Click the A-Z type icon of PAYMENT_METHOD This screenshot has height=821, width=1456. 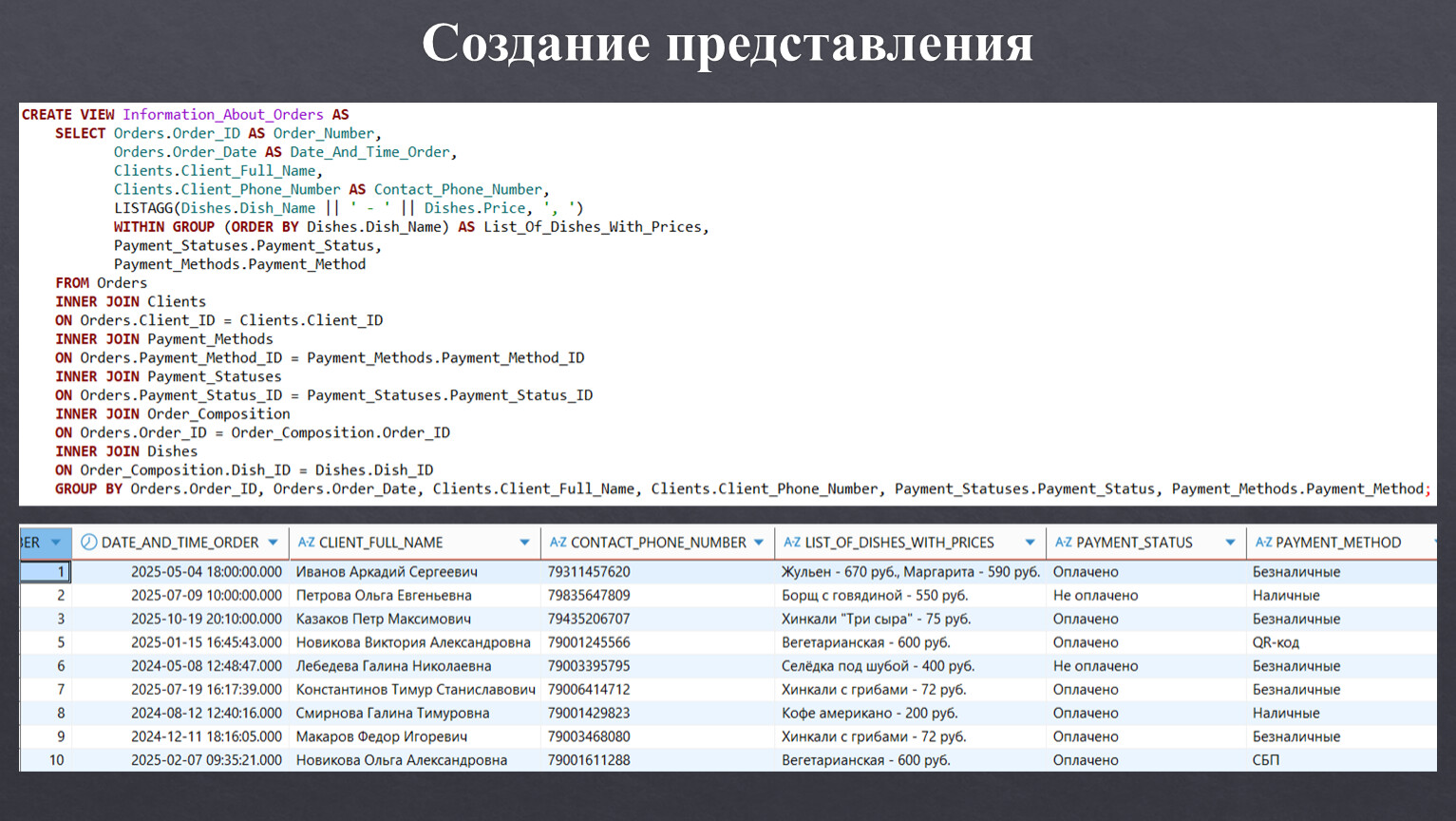click(1263, 543)
